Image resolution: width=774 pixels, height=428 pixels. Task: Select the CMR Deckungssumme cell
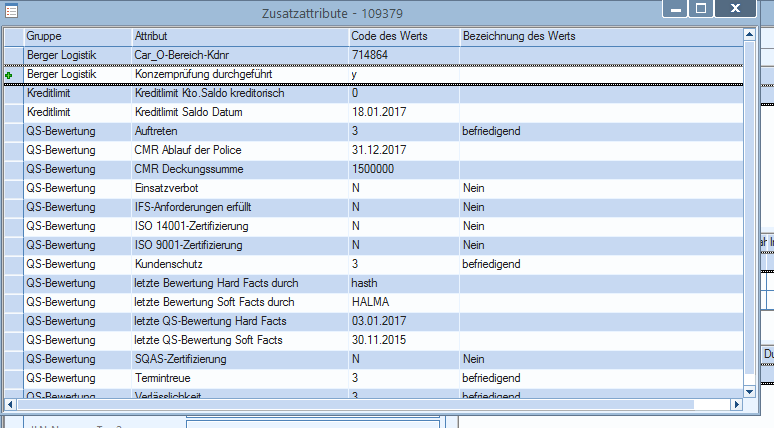click(240, 169)
